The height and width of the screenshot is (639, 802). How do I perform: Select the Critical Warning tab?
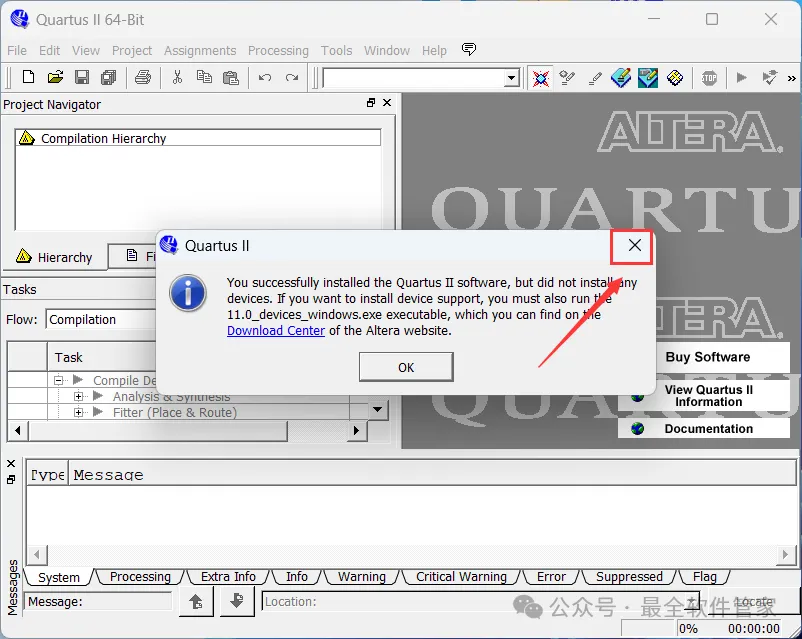click(x=461, y=577)
